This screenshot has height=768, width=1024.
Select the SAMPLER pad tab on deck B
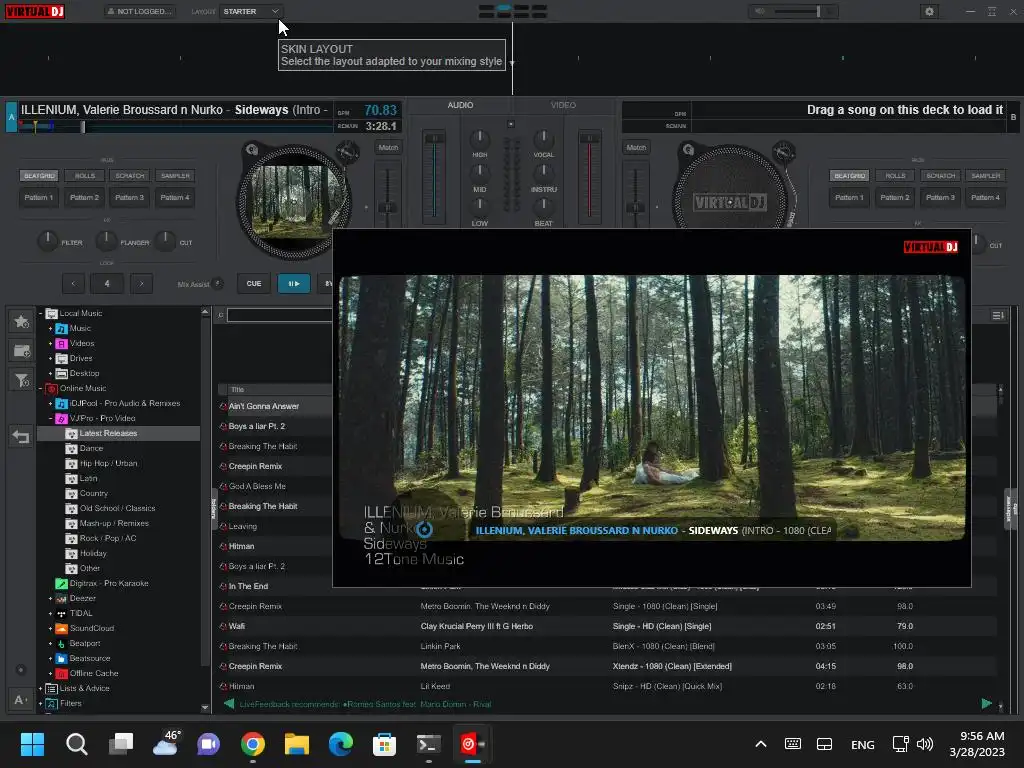985,176
